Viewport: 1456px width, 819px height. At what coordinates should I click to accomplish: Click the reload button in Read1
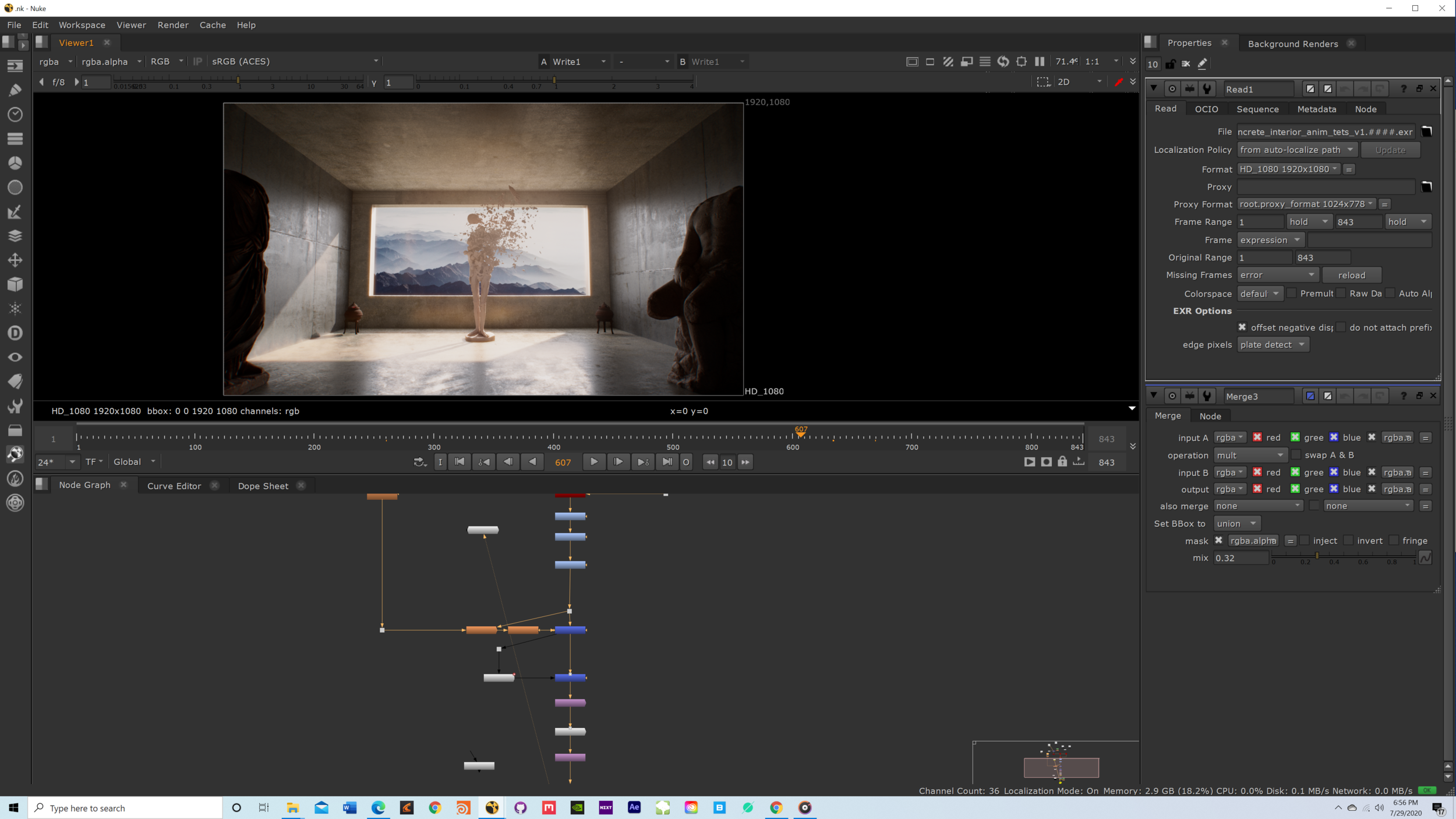click(1351, 275)
